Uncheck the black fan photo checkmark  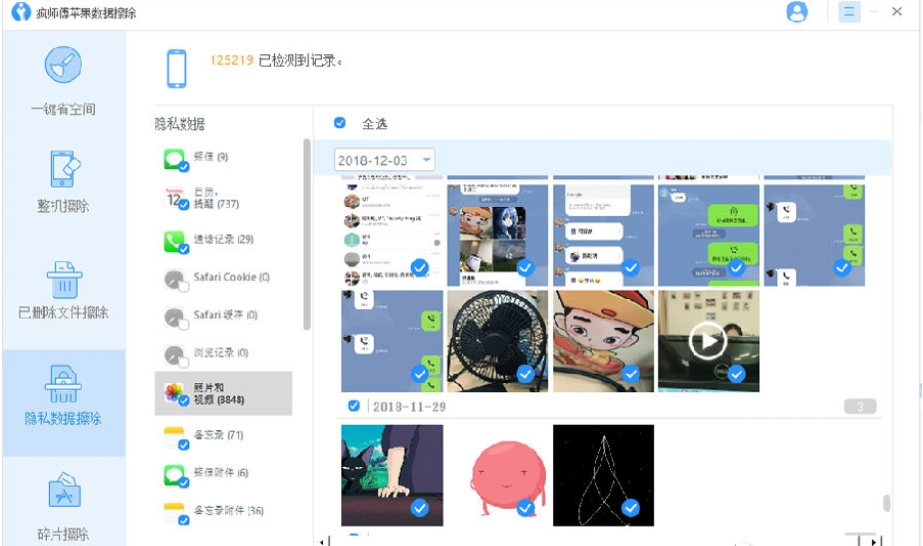click(x=525, y=374)
